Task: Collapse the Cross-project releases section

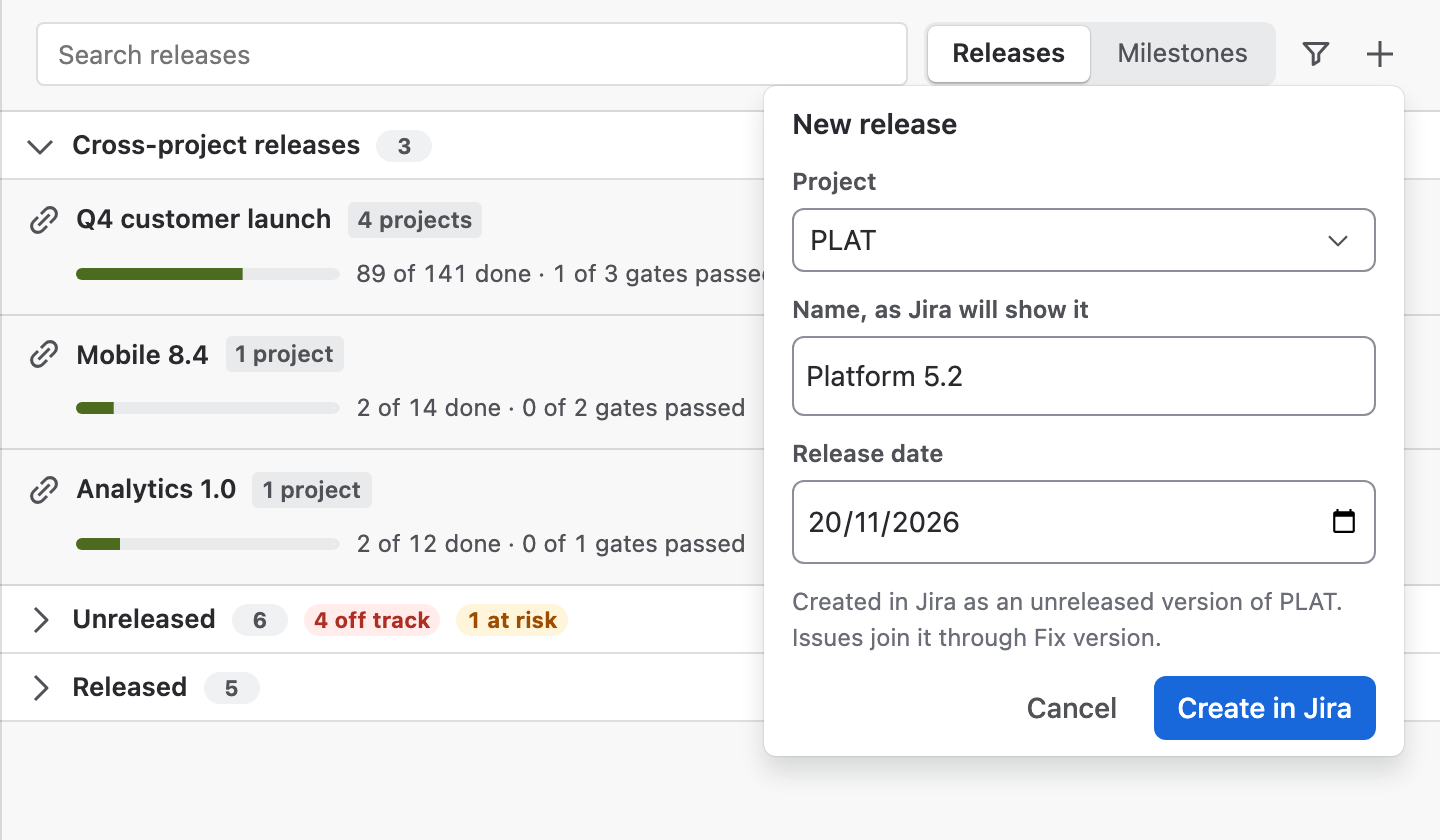Action: click(40, 146)
